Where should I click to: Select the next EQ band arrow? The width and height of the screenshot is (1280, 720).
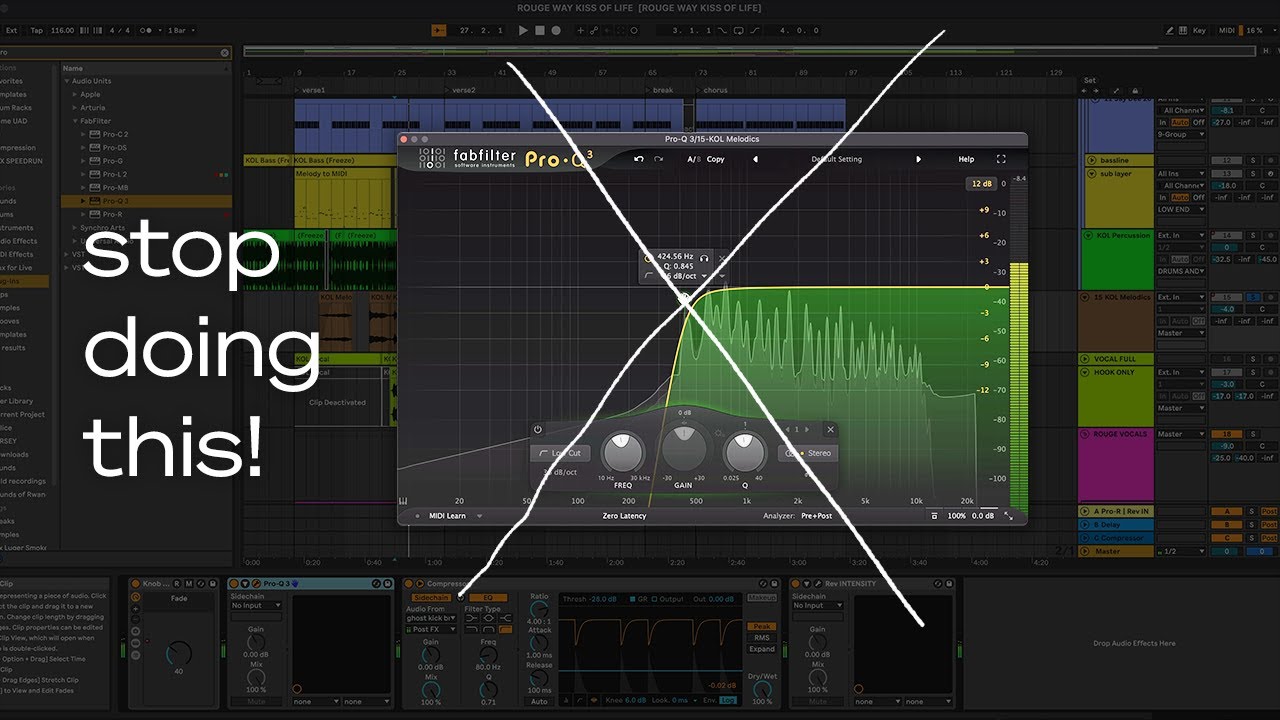tap(808, 429)
